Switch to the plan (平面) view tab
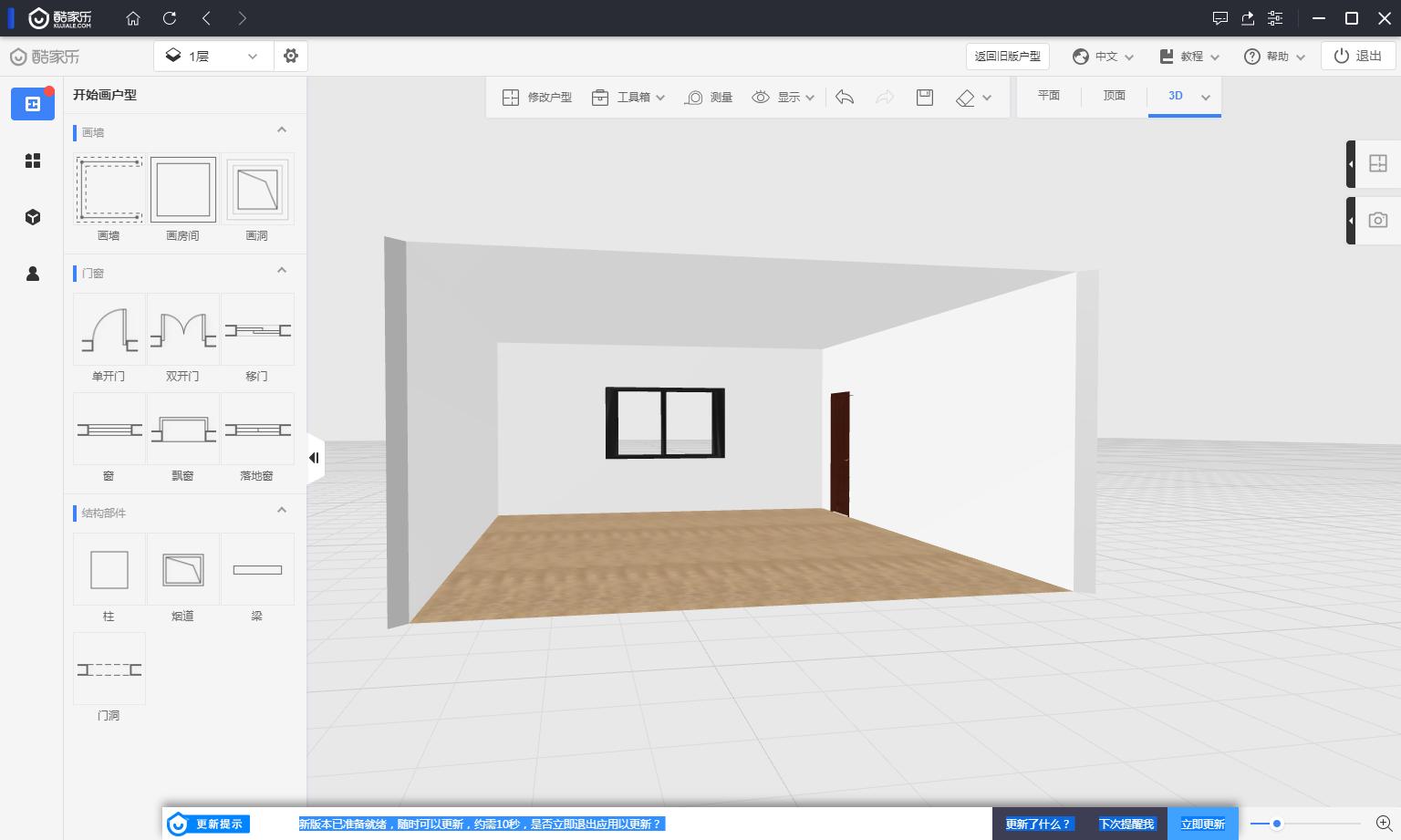1401x840 pixels. coord(1049,96)
